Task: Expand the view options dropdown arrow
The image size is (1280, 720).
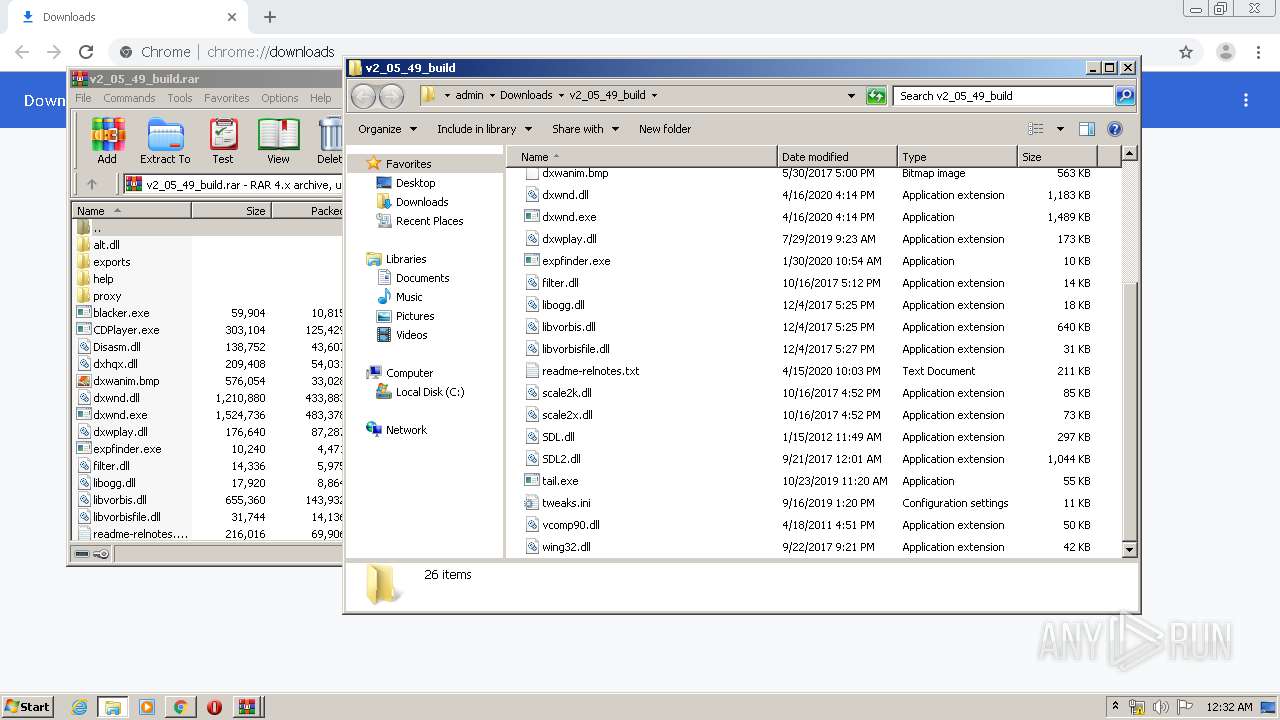Action: click(1060, 129)
